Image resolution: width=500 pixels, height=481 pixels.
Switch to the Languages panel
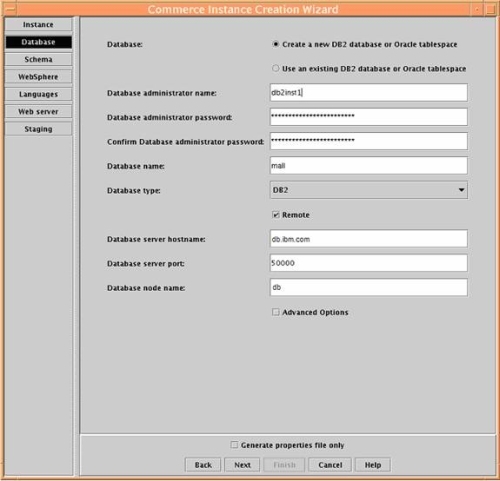(x=38, y=94)
